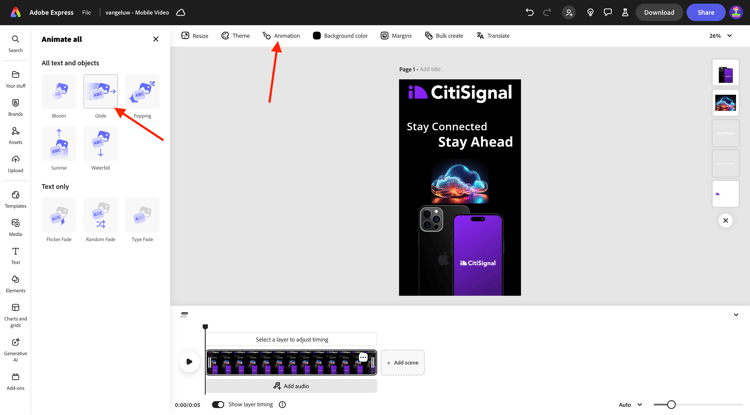Screen dimensions: 750x415
Task: Play the video timeline
Action: point(189,361)
